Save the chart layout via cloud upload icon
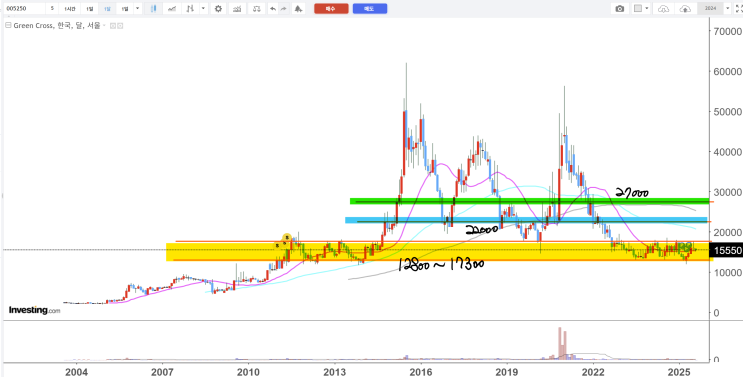The height and width of the screenshot is (377, 743). click(x=685, y=9)
